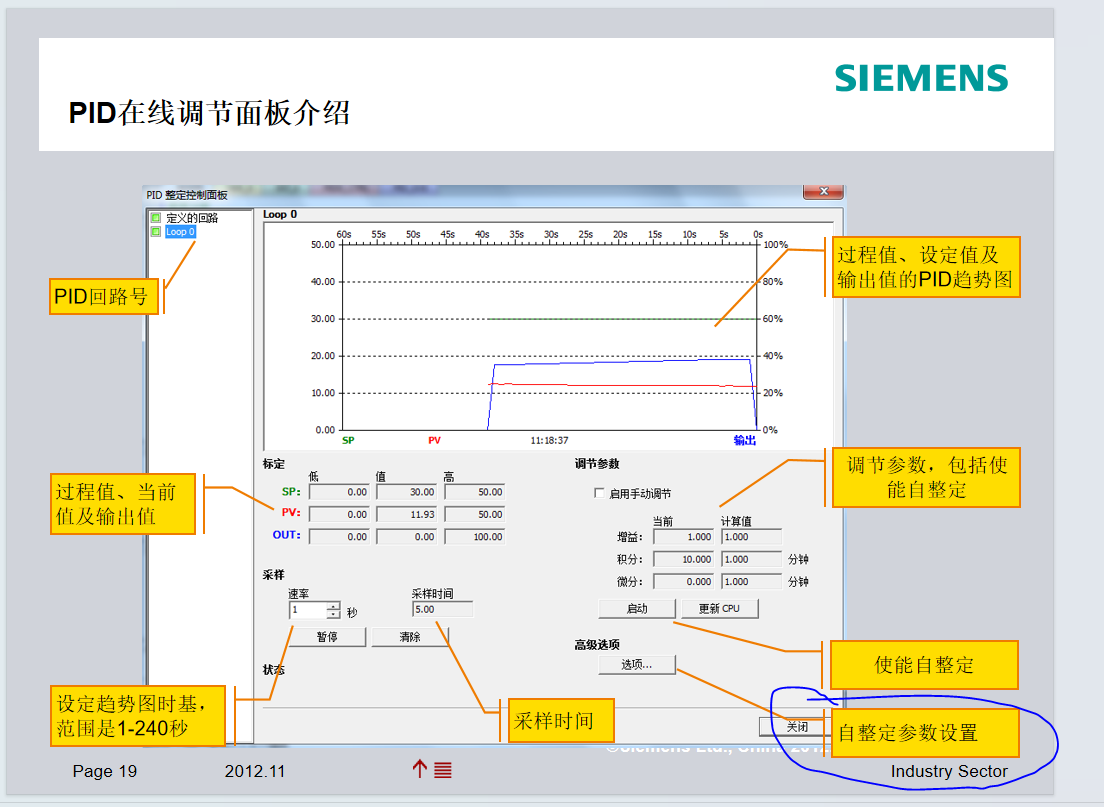1104x807 pixels.
Task: Select Loop 0 in the loop tree
Action: point(180,232)
